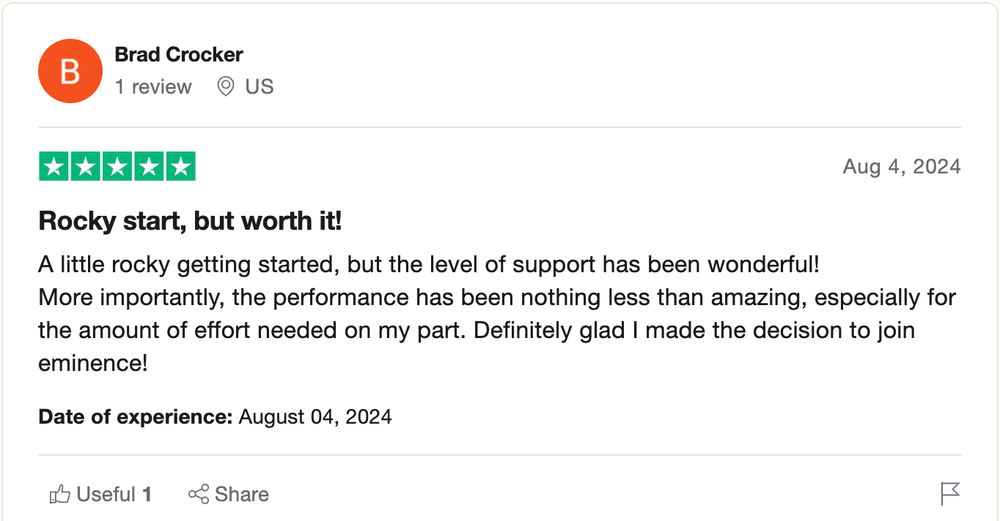This screenshot has height=521, width=1000.
Task: Click the review body paragraph mentioning eminence
Action: 497,314
